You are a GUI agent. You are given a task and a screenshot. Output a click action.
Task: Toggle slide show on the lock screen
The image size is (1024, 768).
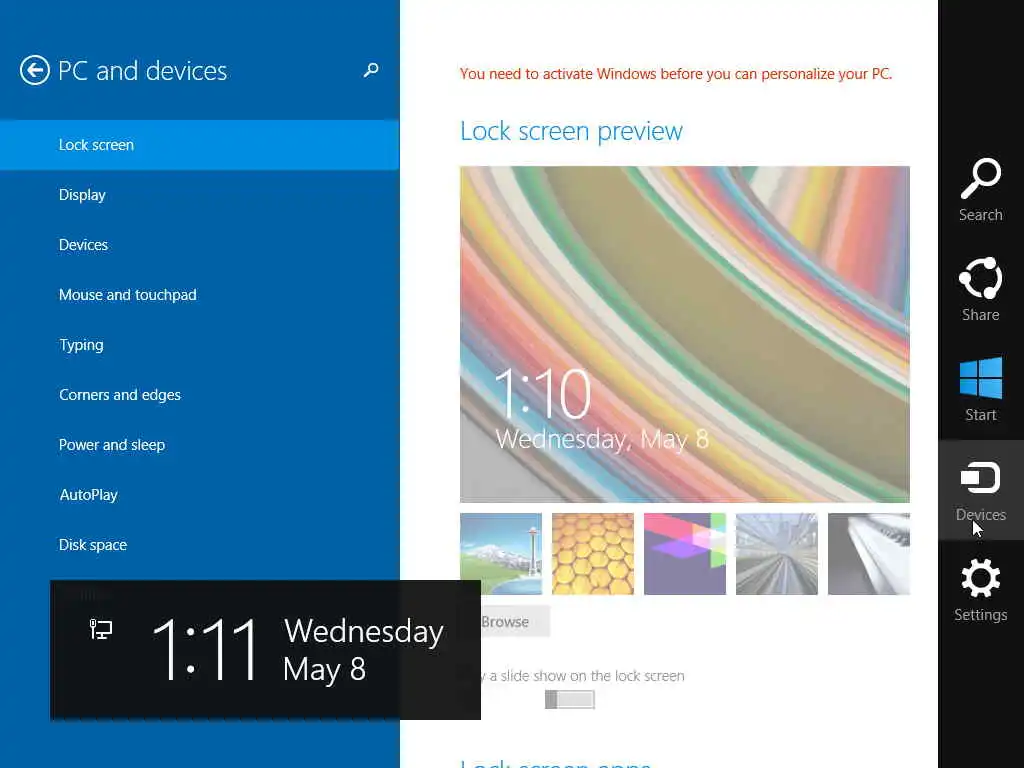pos(569,699)
